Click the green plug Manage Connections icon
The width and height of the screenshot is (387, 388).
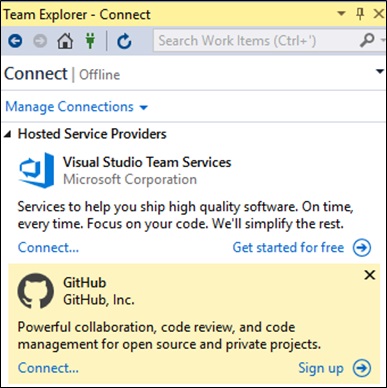click(90, 41)
